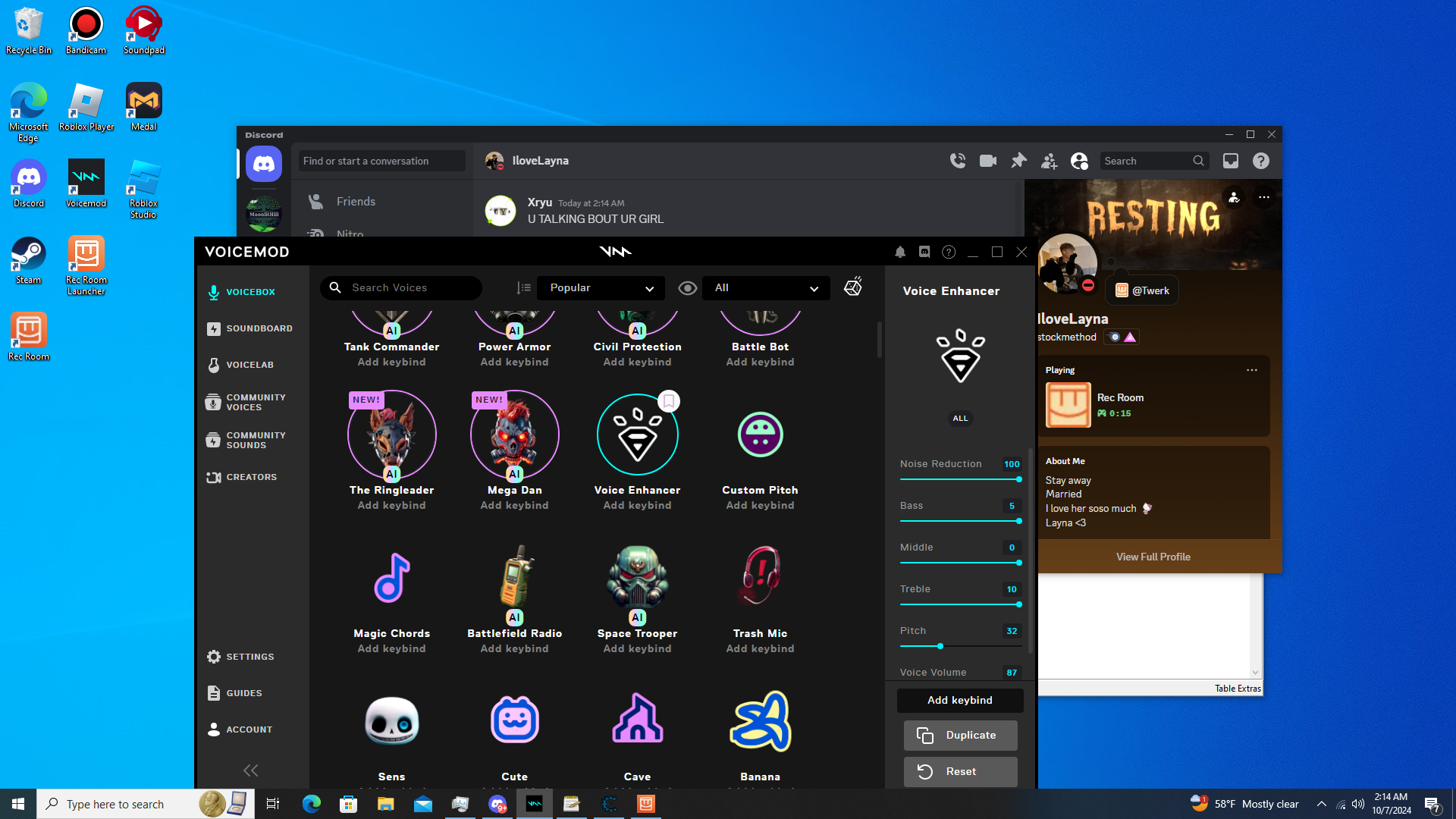Viewport: 1456px width, 819px height.
Task: Click the Duplicate button
Action: click(960, 736)
